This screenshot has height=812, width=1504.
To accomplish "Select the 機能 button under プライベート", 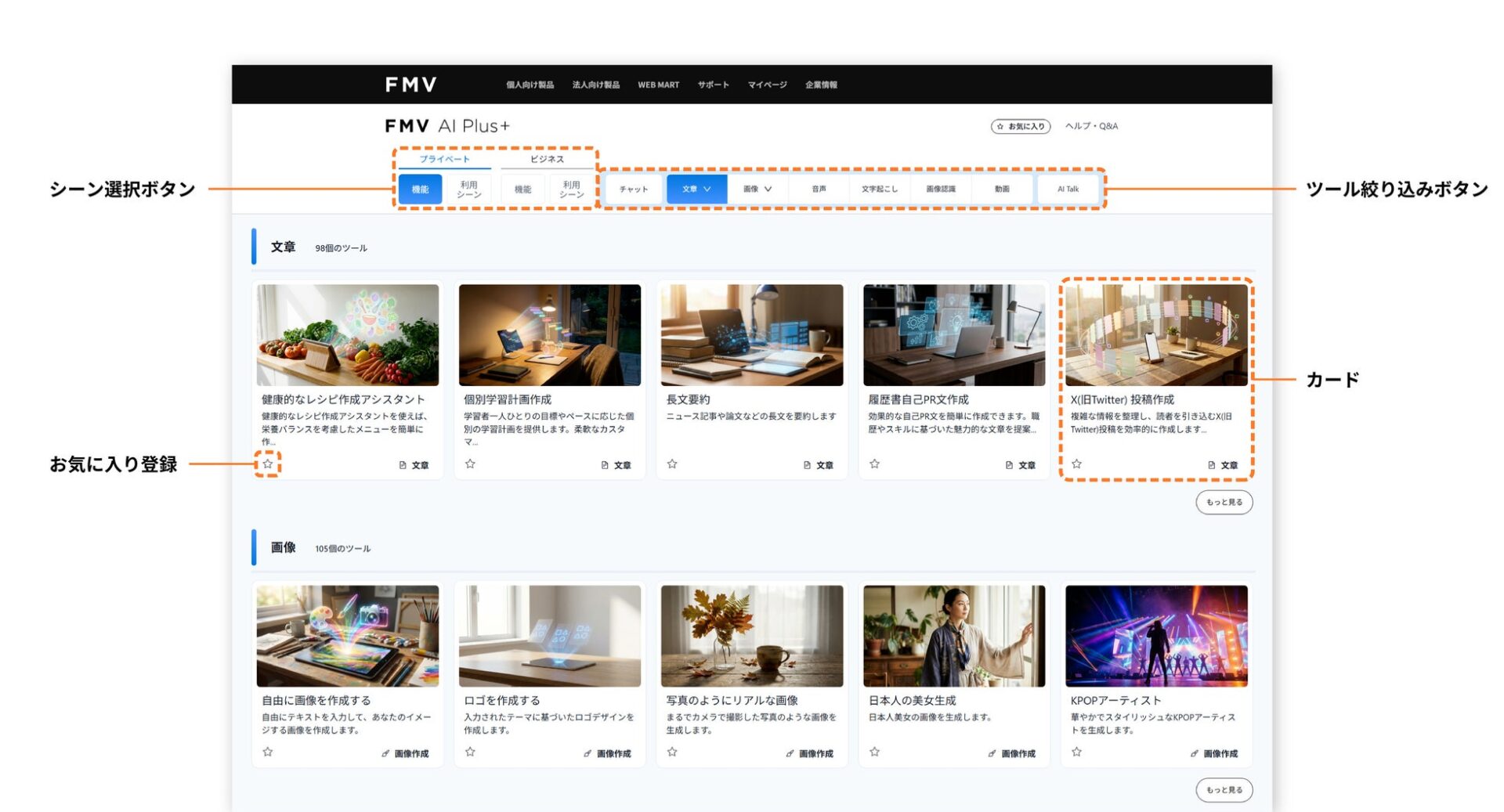I will (420, 189).
